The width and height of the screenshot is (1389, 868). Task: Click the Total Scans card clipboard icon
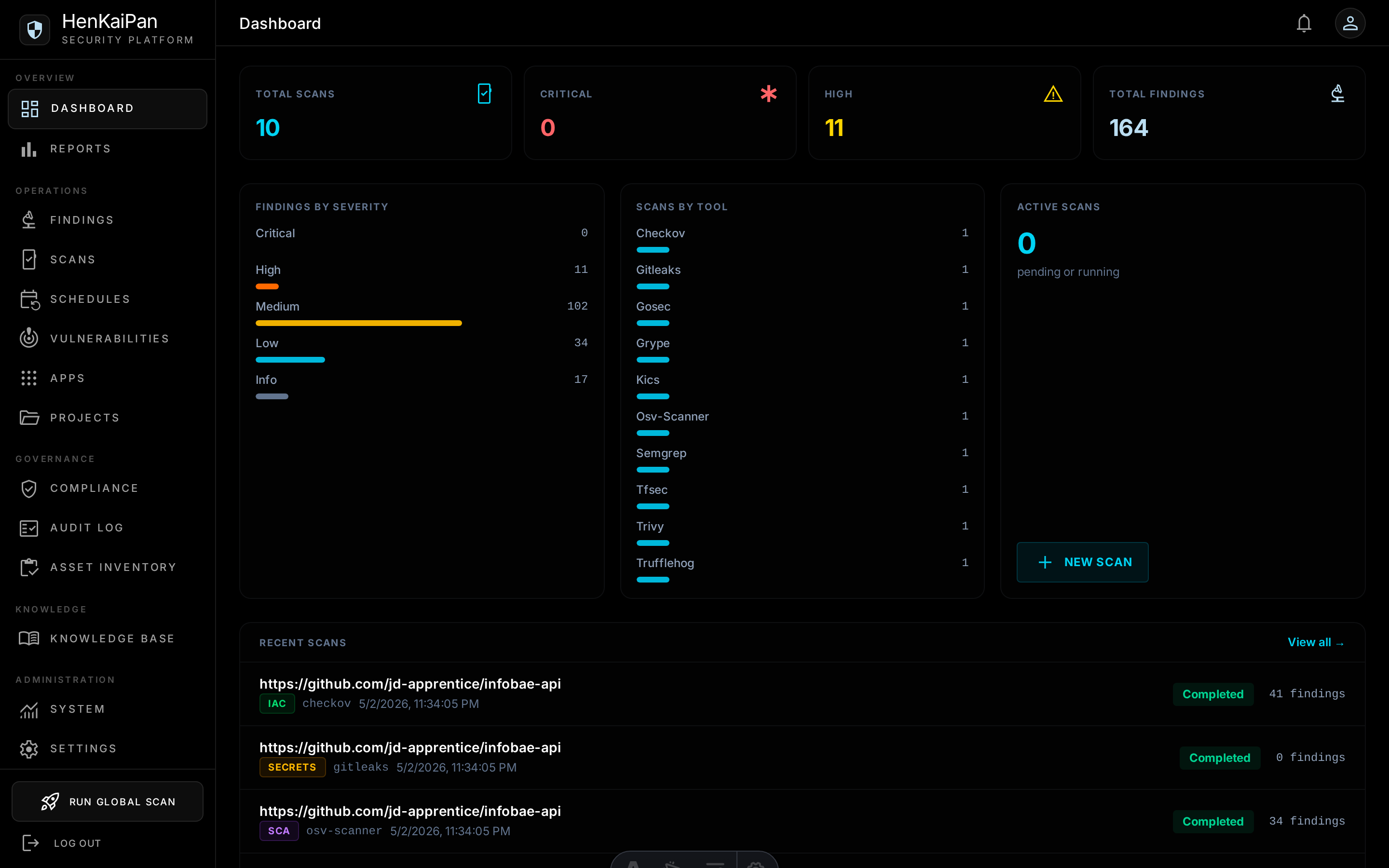click(x=484, y=94)
